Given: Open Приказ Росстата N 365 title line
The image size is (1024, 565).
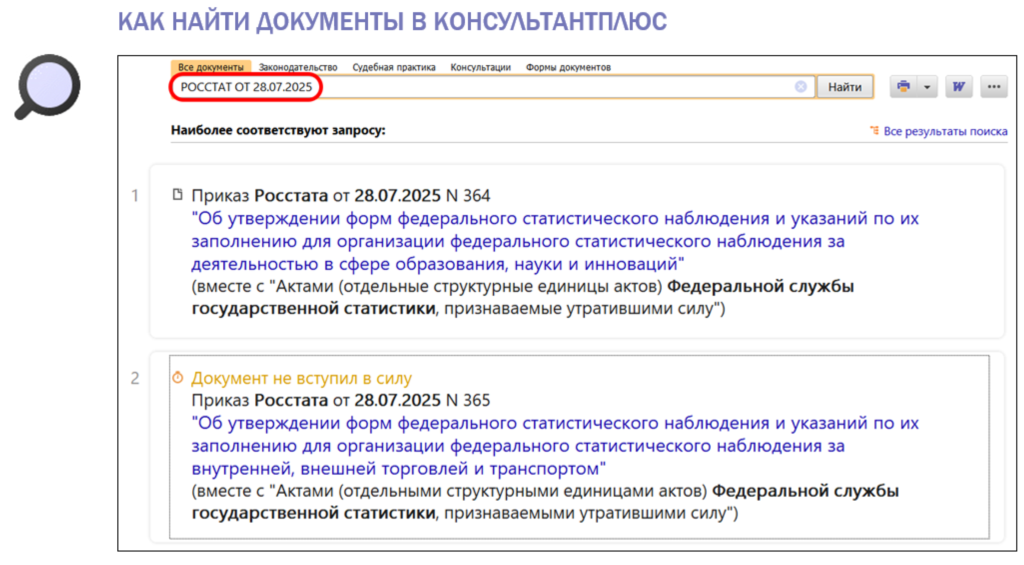Looking at the screenshot, I should pos(340,400).
